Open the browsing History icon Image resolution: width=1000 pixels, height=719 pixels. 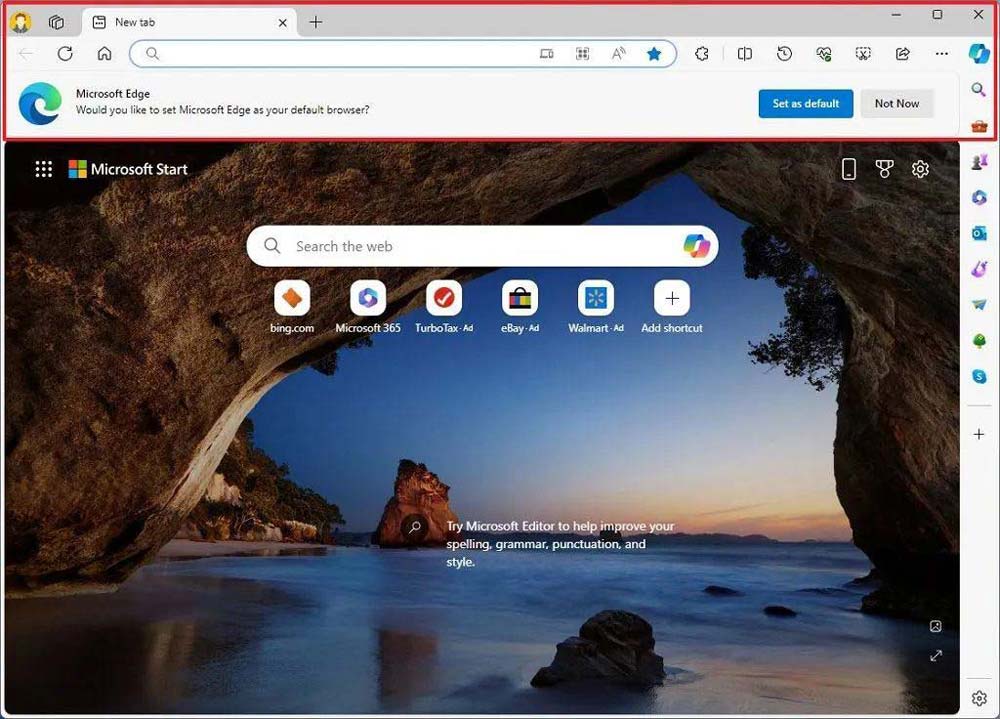(784, 54)
